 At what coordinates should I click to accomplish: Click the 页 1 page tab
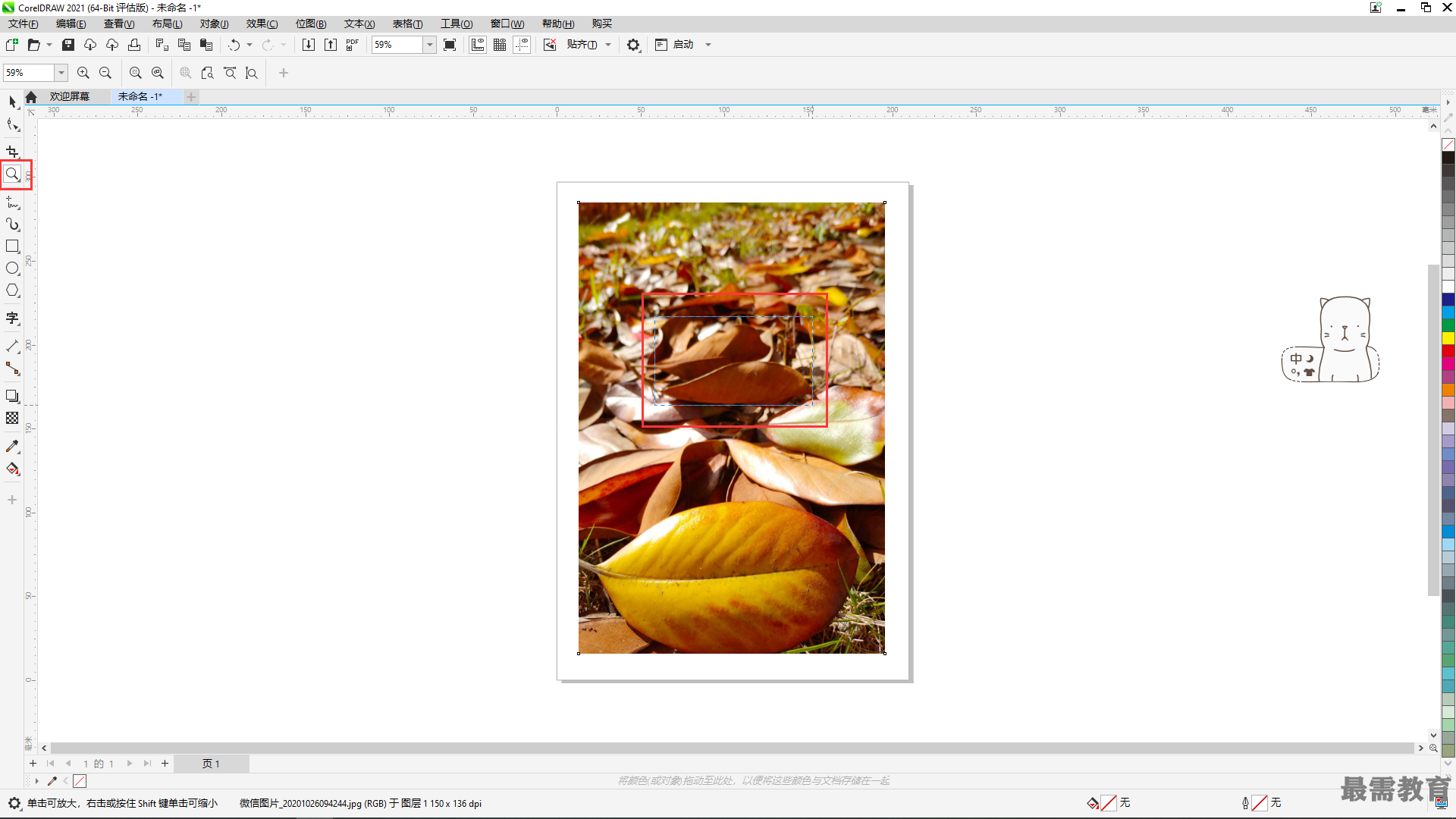[211, 764]
